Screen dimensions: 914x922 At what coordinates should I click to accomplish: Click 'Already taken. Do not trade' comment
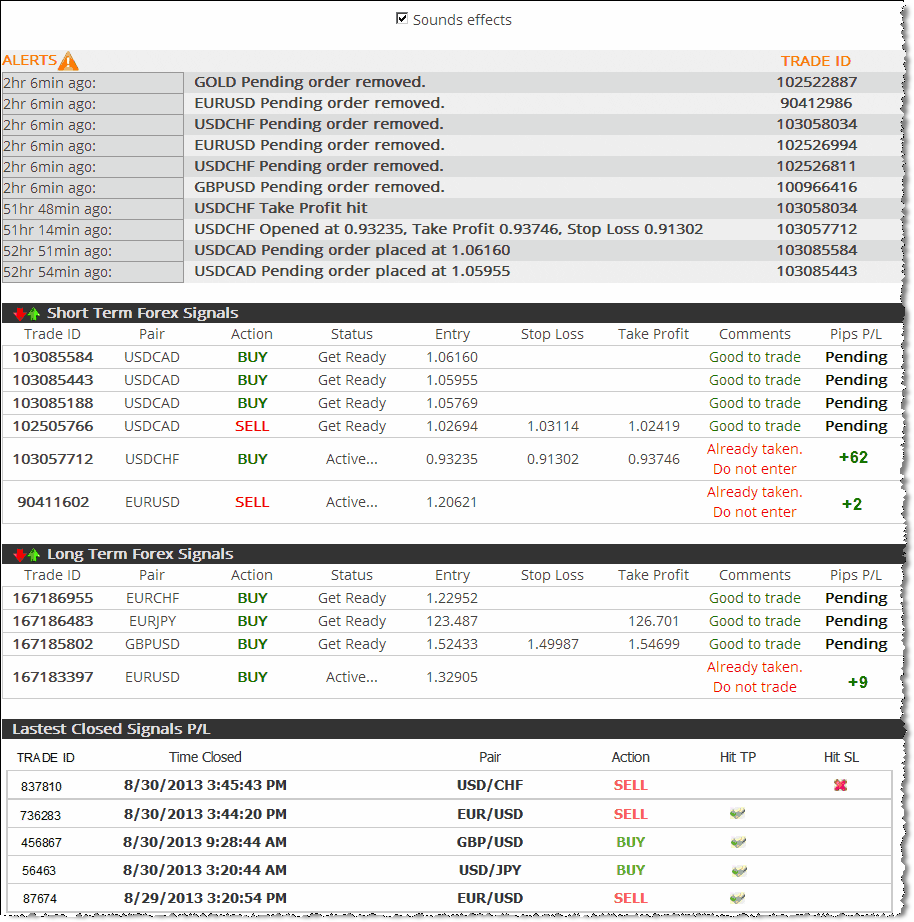click(755, 677)
